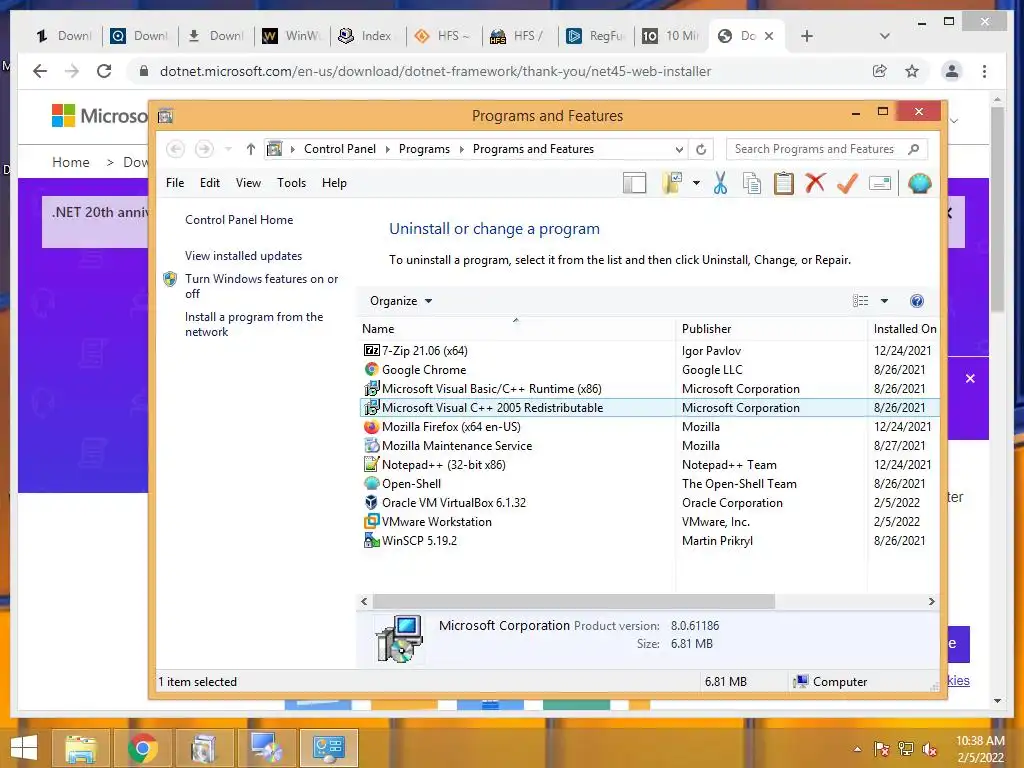
Task: Open the Help menu
Action: click(334, 183)
